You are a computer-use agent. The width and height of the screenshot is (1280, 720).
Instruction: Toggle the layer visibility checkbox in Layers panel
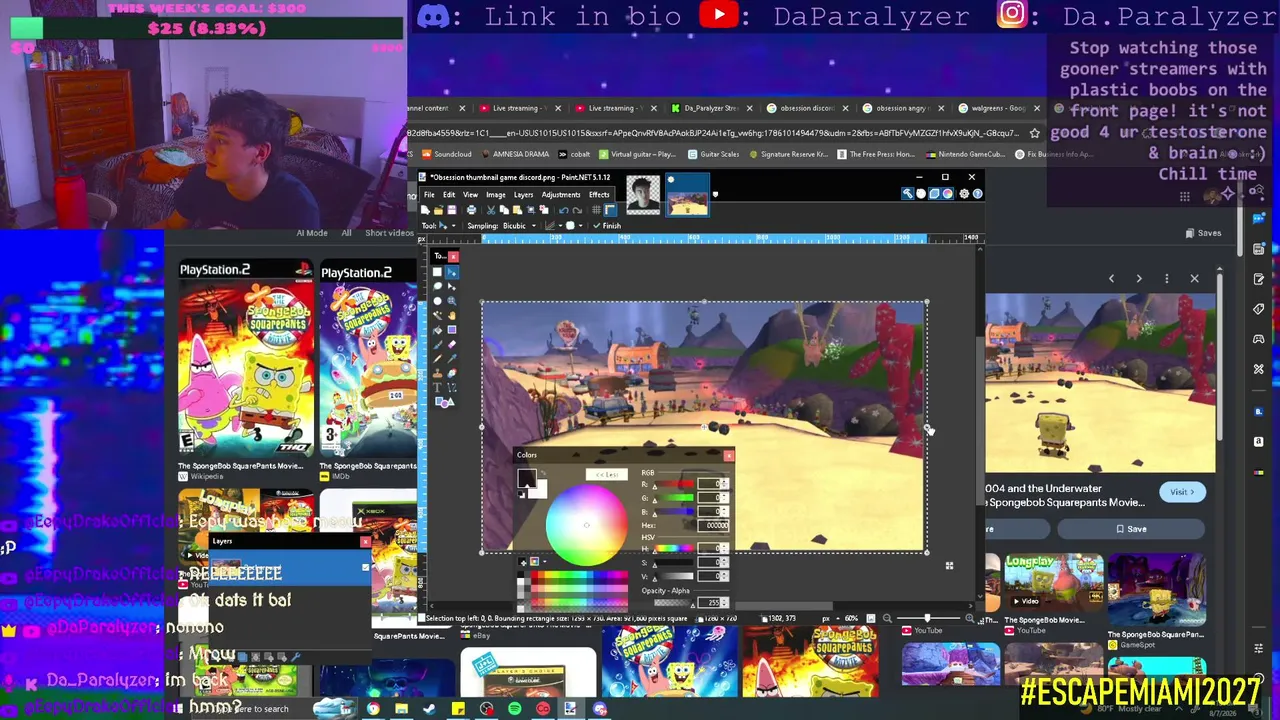coord(365,568)
